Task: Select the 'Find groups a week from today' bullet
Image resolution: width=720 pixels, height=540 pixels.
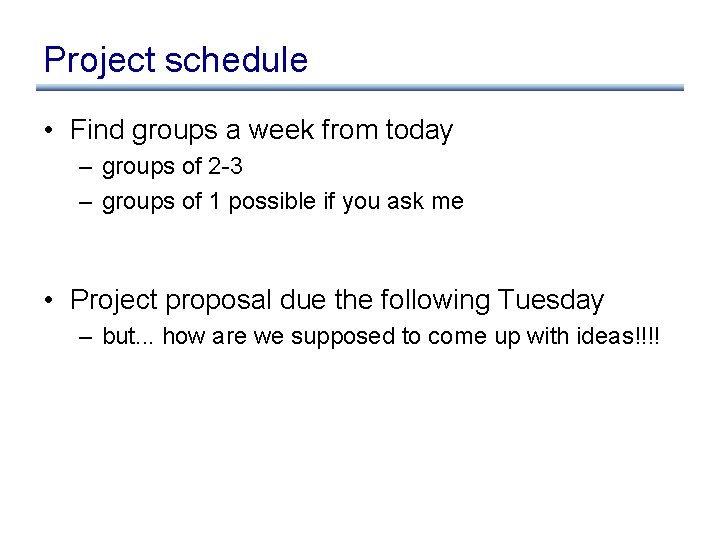Action: (x=261, y=130)
